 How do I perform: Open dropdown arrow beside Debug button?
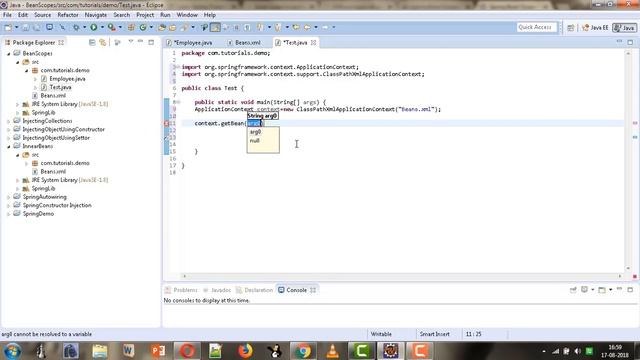click(84, 27)
